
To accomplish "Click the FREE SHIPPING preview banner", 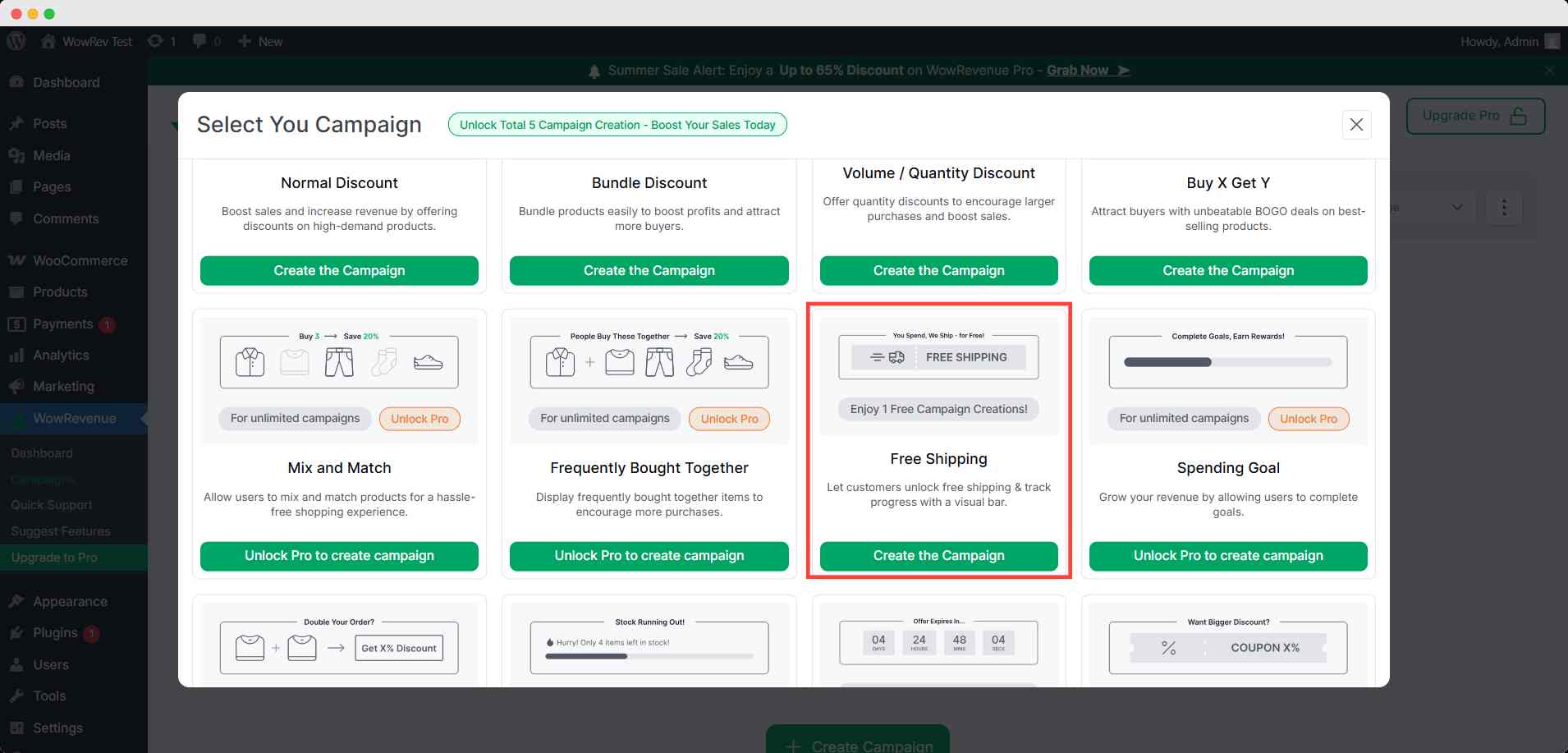I will pyautogui.click(x=938, y=357).
